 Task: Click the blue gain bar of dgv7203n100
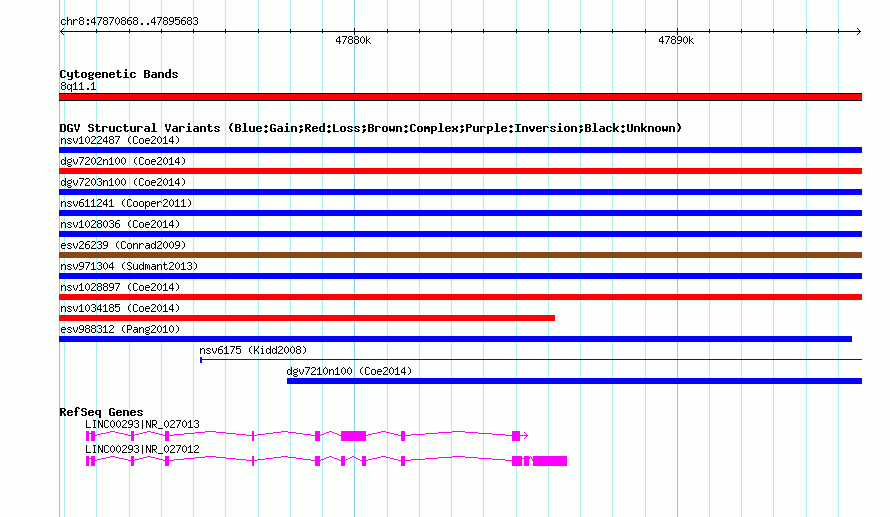coord(460,192)
